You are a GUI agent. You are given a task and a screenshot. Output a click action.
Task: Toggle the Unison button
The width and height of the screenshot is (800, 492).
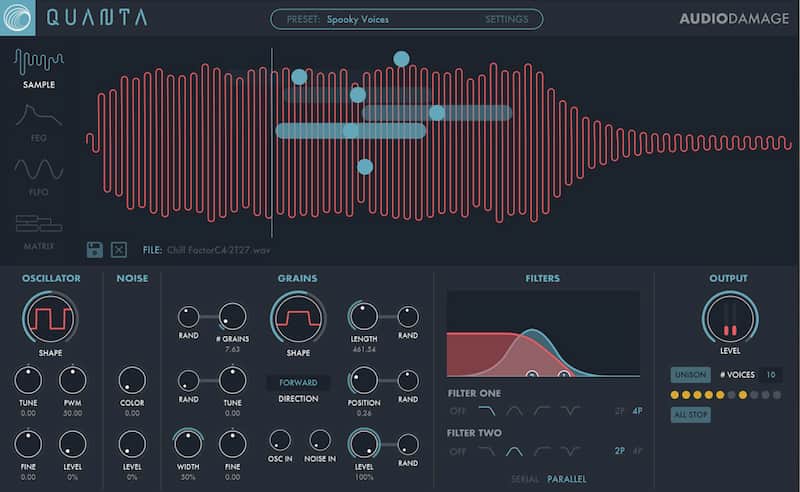pyautogui.click(x=690, y=375)
